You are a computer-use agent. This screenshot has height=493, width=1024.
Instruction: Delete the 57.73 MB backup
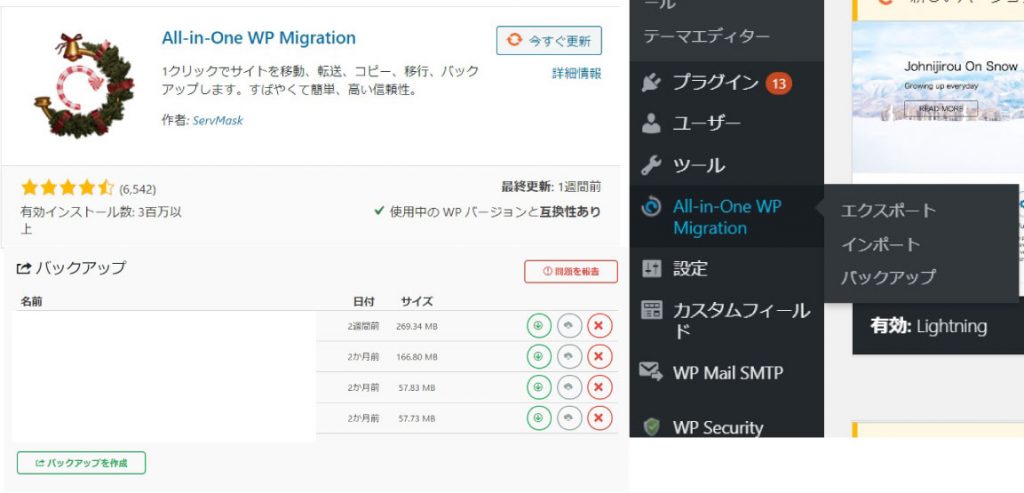click(x=600, y=418)
